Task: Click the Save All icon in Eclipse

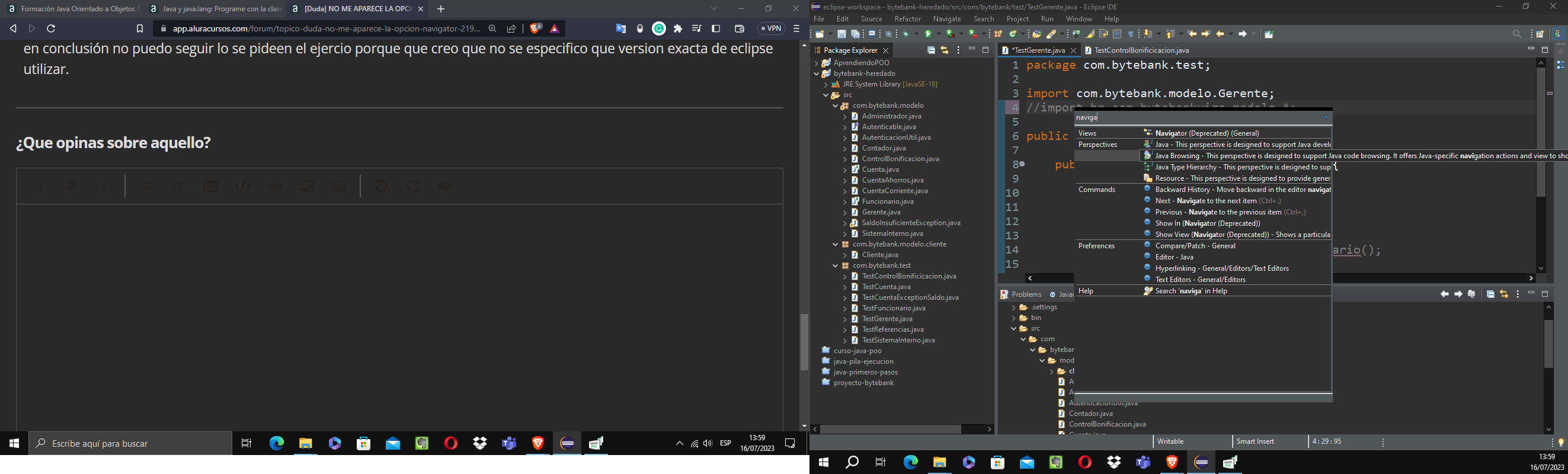Action: (x=855, y=34)
